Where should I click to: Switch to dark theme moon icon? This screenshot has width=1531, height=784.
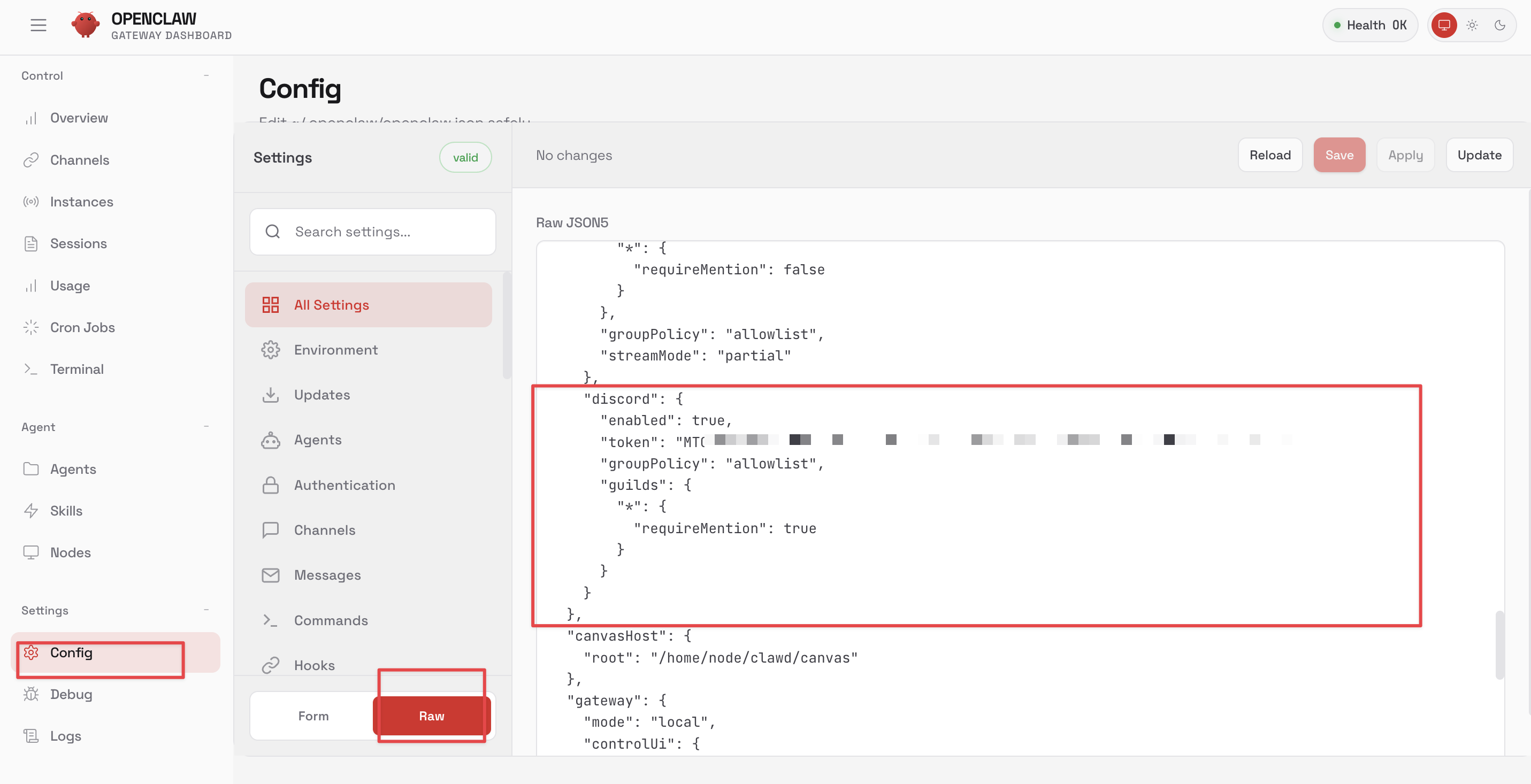click(1500, 25)
